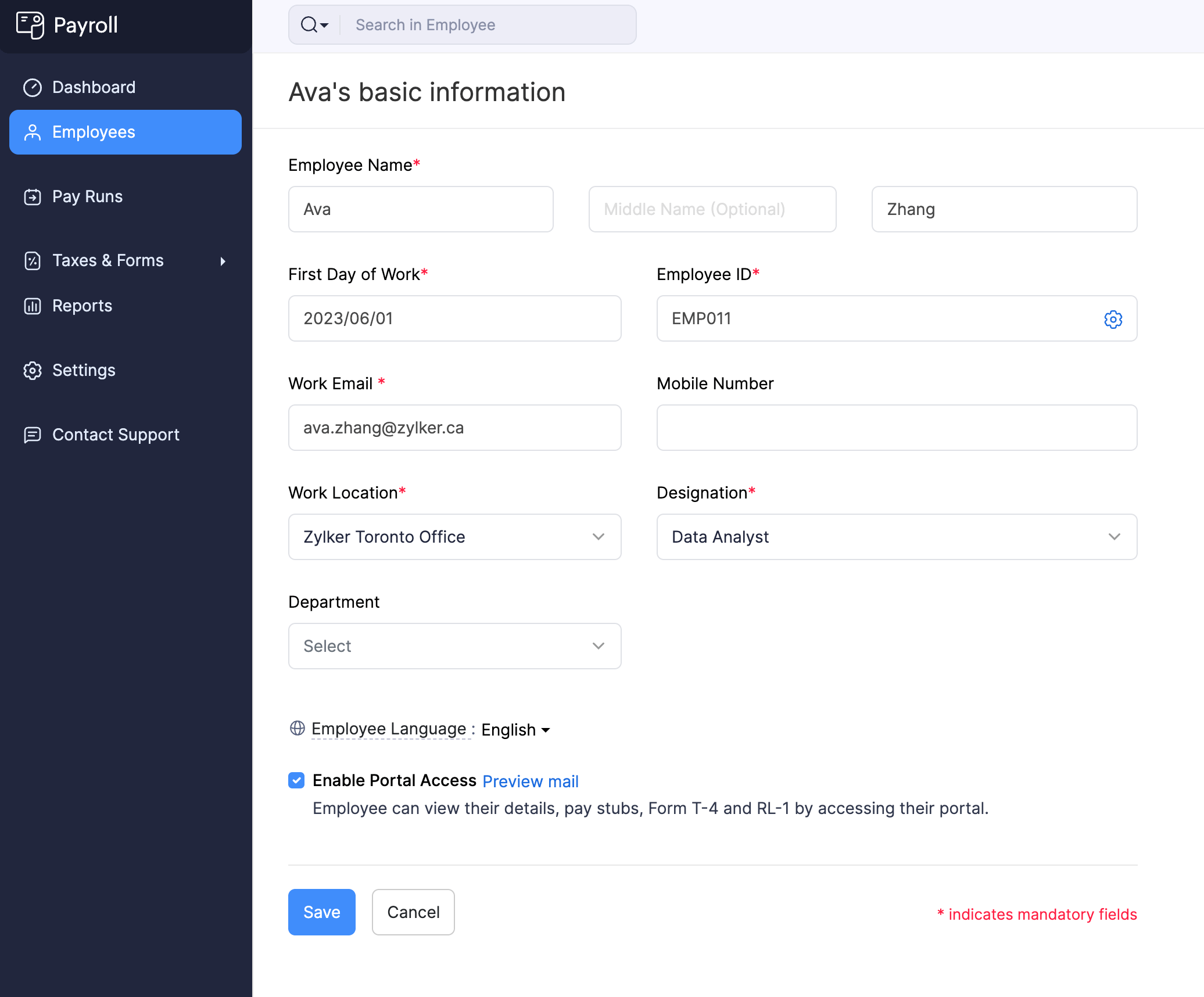Click the Payroll logo icon
The height and width of the screenshot is (997, 1204).
30,25
